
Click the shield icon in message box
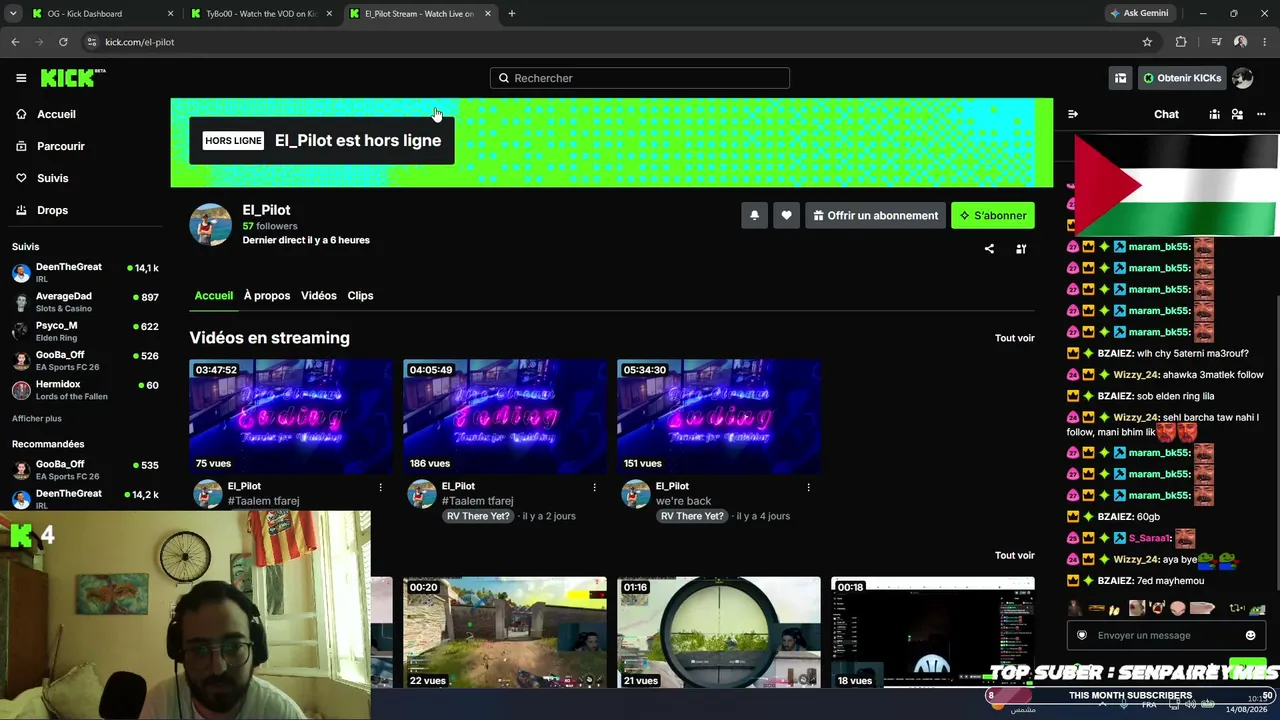coord(1082,635)
